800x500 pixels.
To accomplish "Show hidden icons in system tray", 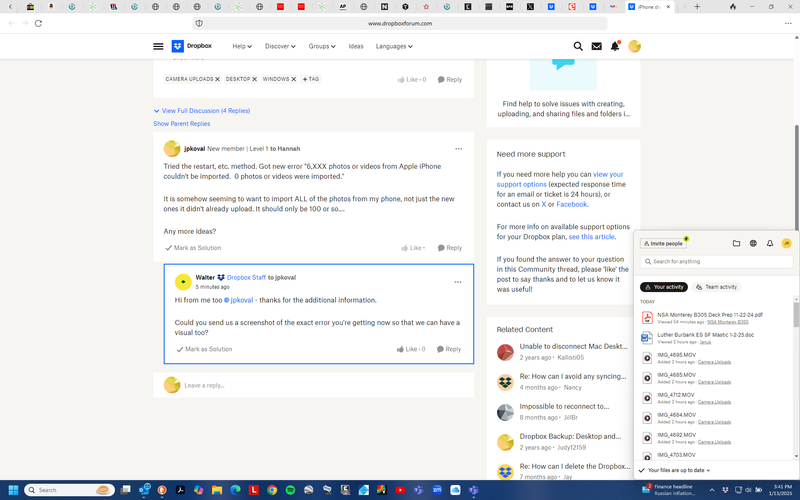I will pos(712,490).
